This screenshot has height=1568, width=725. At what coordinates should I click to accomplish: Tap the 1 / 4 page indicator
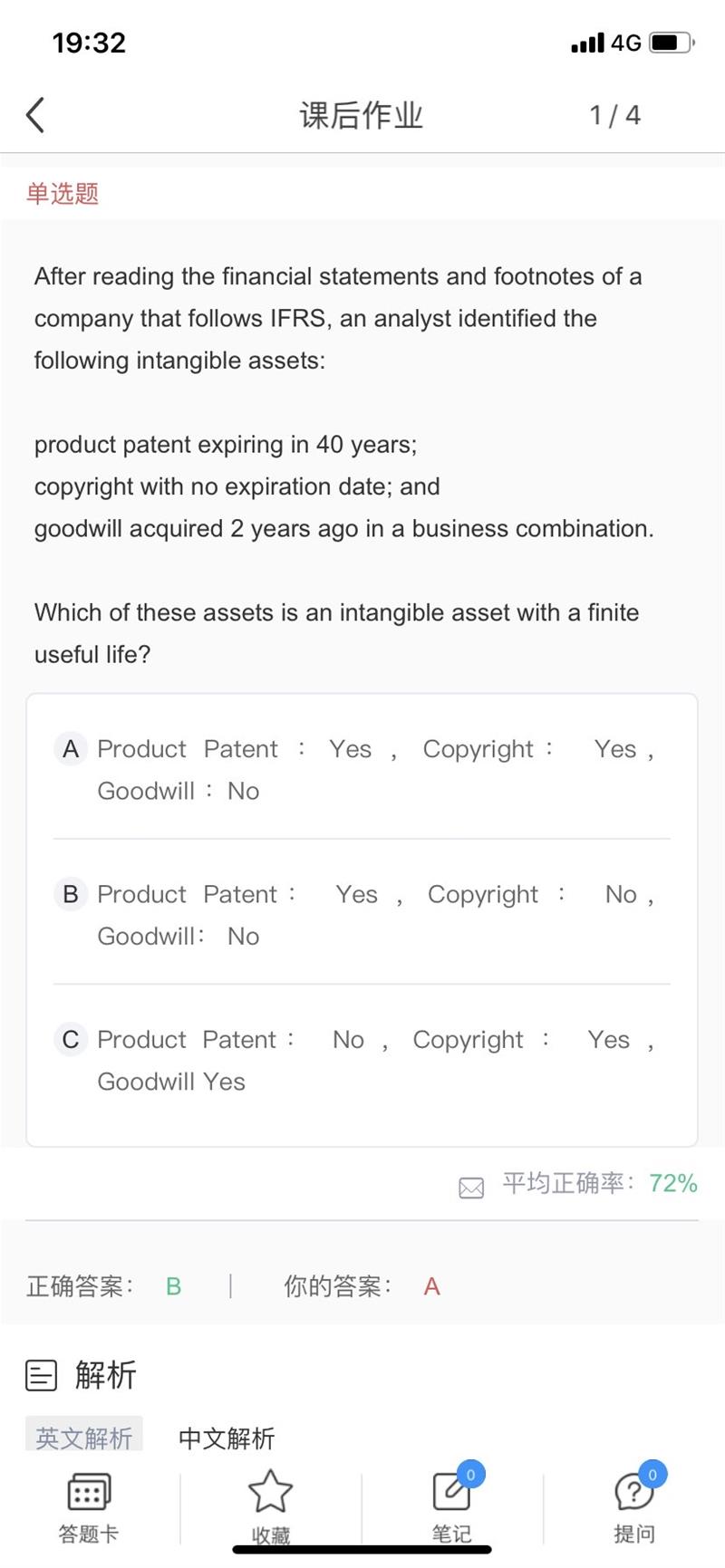(614, 115)
